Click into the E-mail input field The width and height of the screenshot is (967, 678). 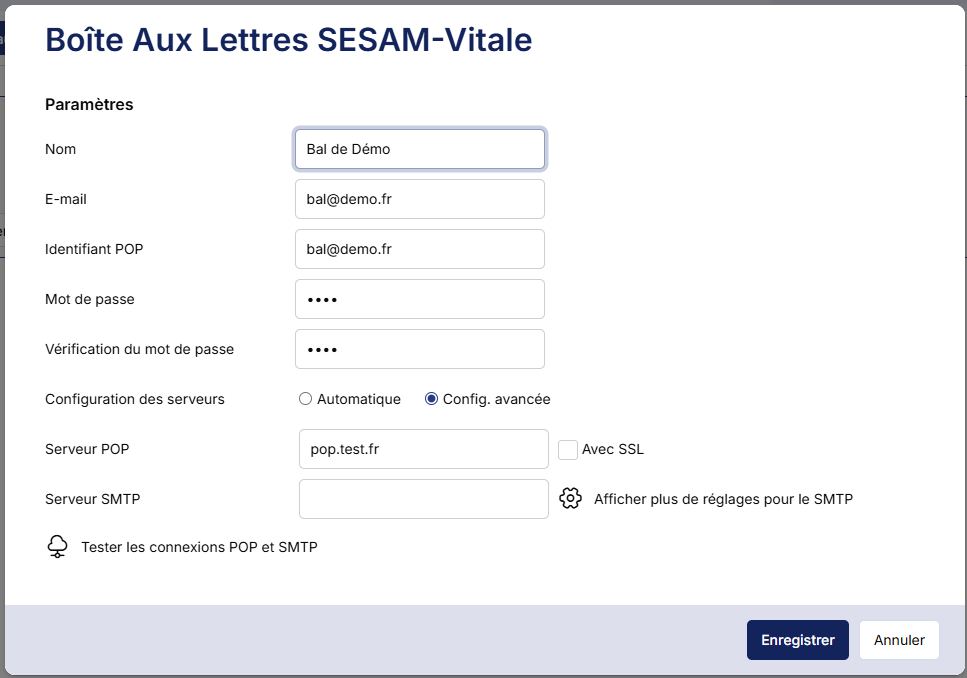pos(420,199)
